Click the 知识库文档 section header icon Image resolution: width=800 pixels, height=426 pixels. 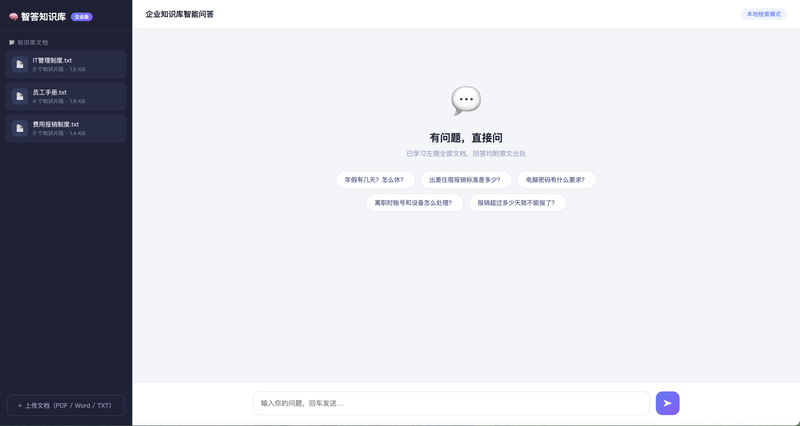pos(12,43)
